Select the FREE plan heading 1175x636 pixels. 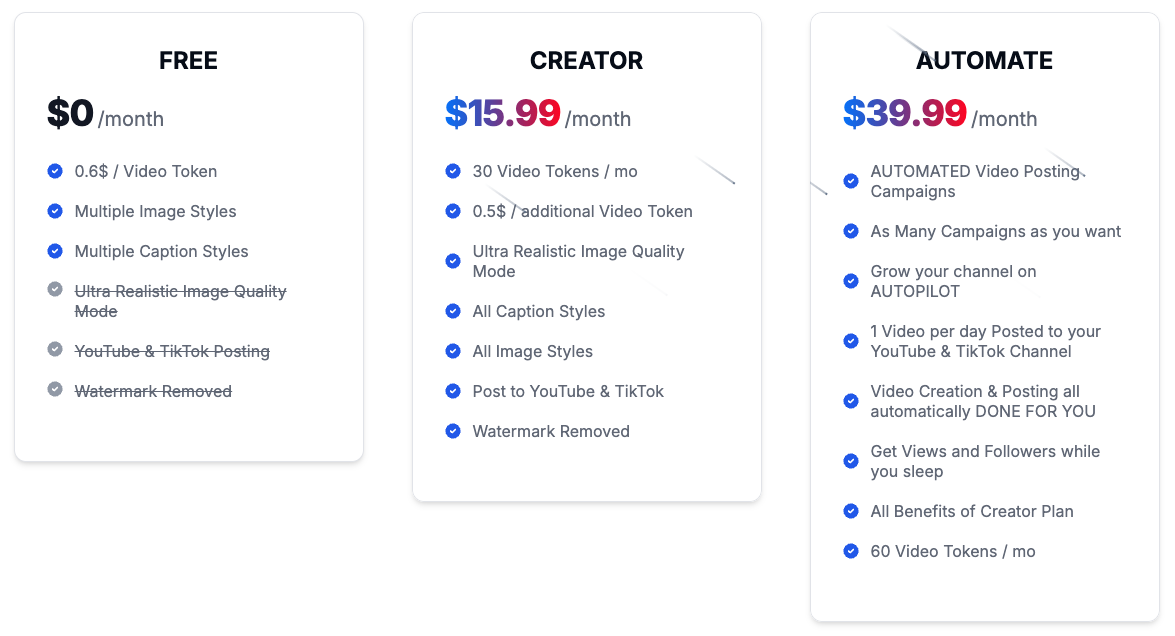click(x=188, y=61)
